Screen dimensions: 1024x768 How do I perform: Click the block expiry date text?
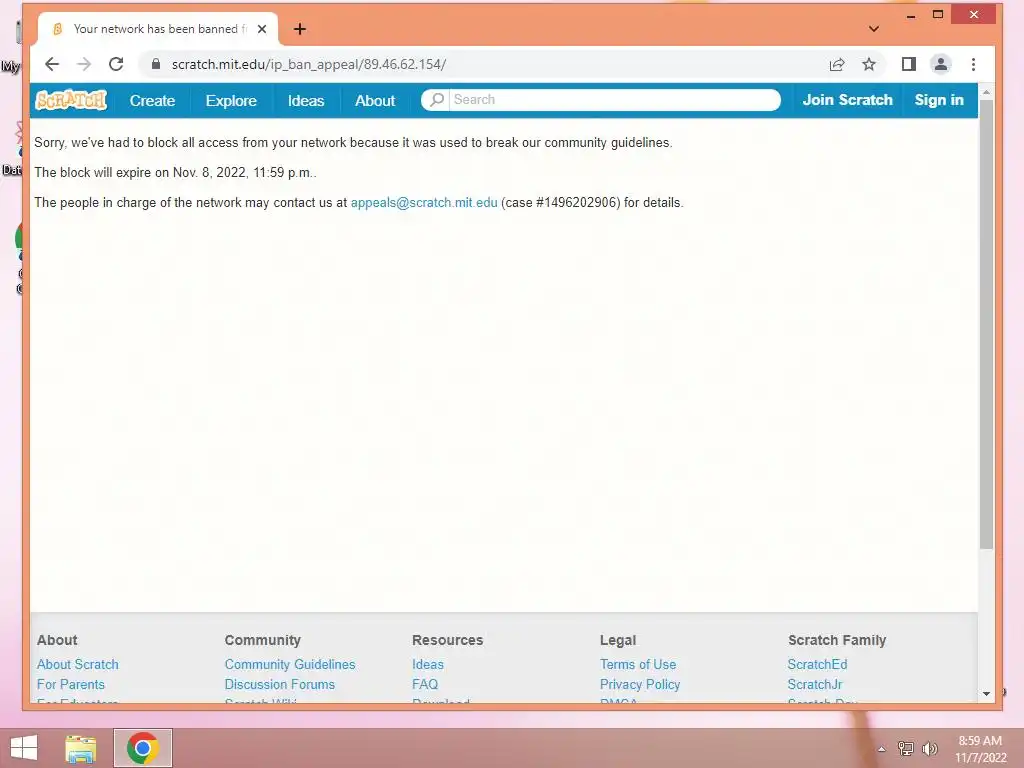point(175,172)
